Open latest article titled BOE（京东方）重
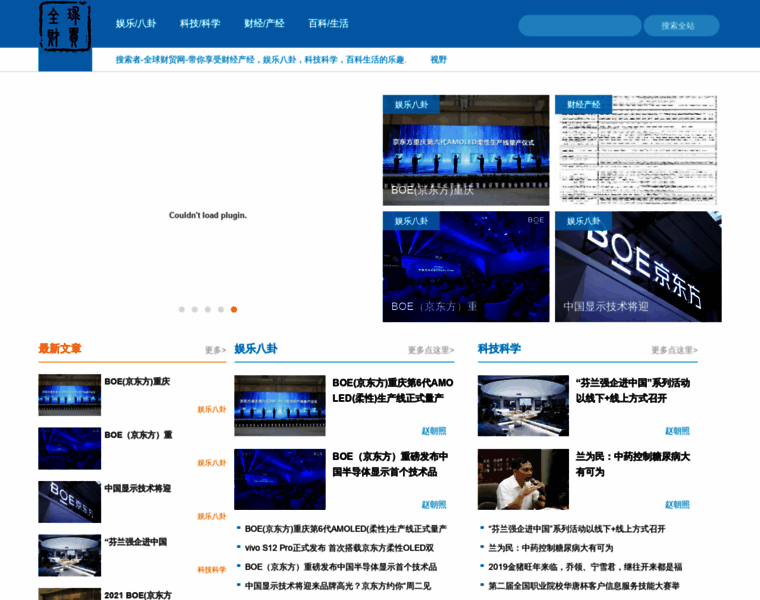Viewport: 760px width, 600px height. [x=138, y=435]
